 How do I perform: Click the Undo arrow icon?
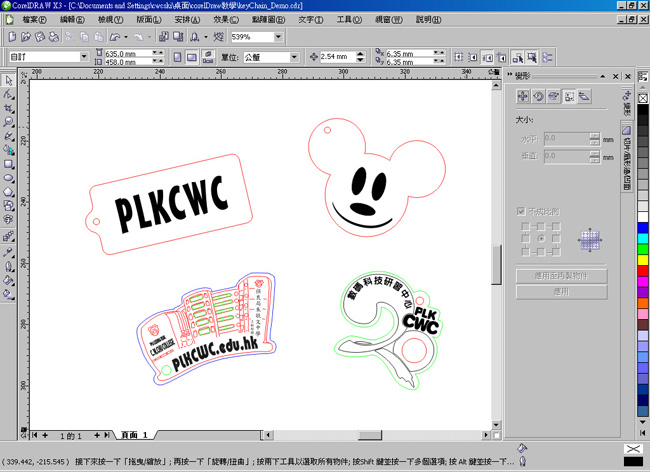tap(115, 37)
